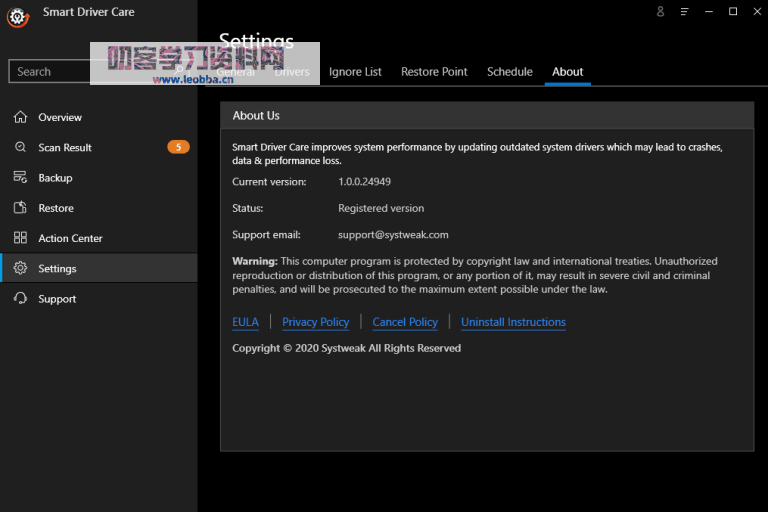Click the Scan Result magnifier icon

[x=20, y=147]
